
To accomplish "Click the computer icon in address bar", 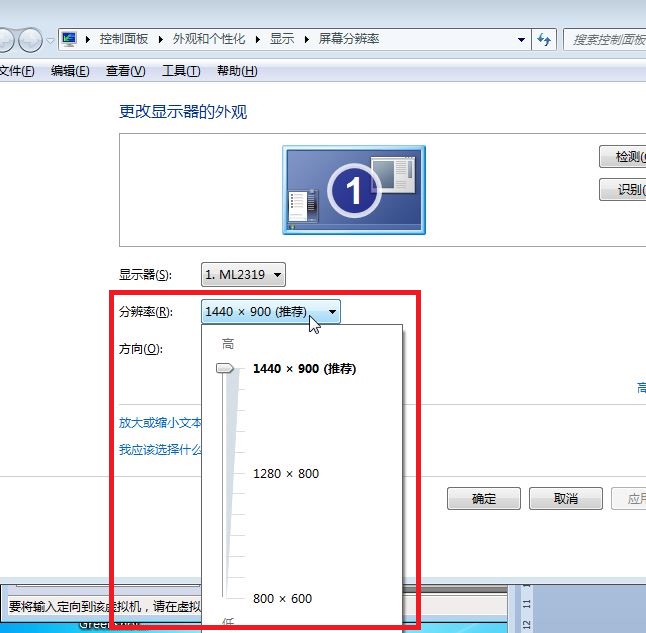I will point(69,39).
